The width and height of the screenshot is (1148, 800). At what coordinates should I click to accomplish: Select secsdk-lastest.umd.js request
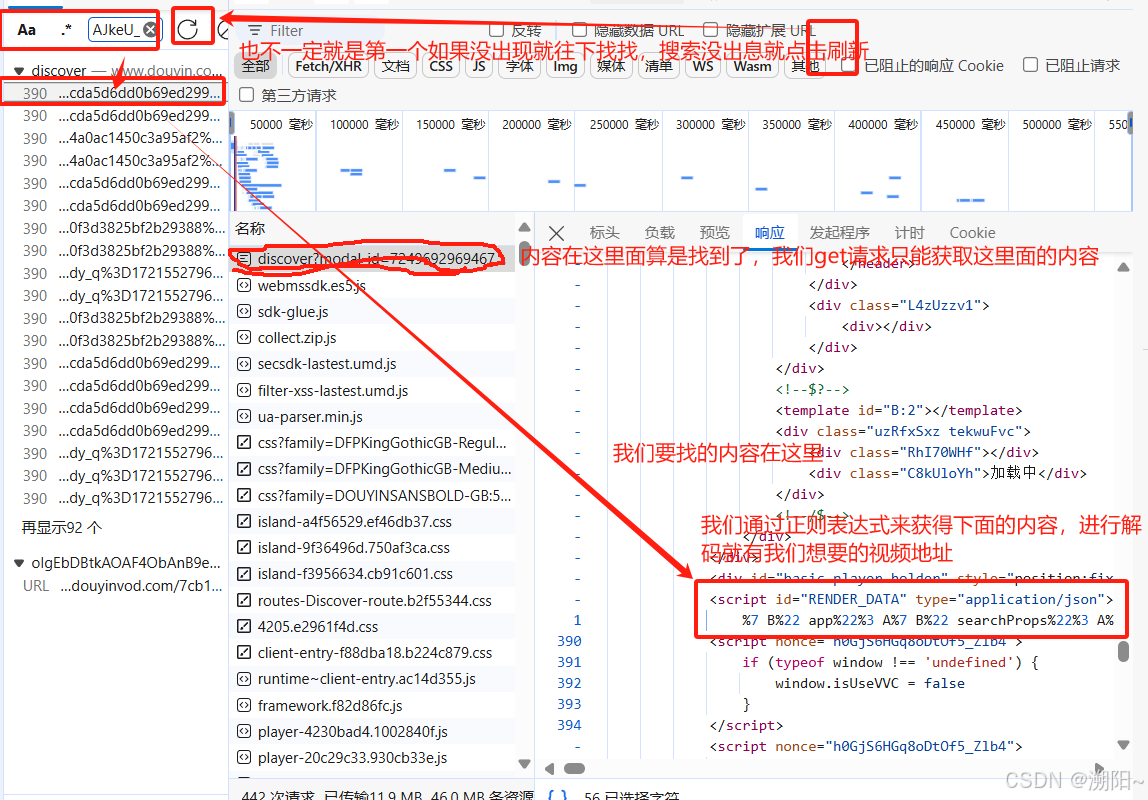tap(373, 365)
